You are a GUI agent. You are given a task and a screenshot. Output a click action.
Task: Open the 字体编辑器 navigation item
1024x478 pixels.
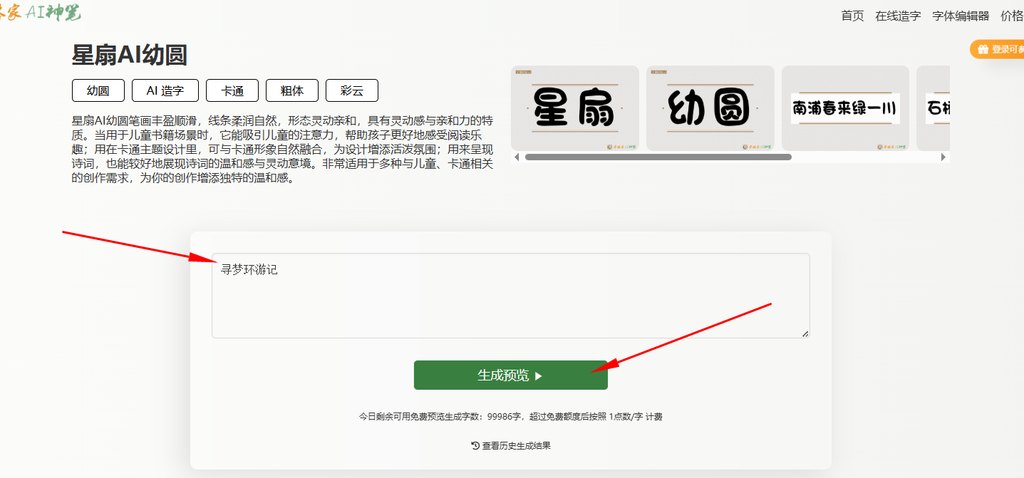coord(961,16)
